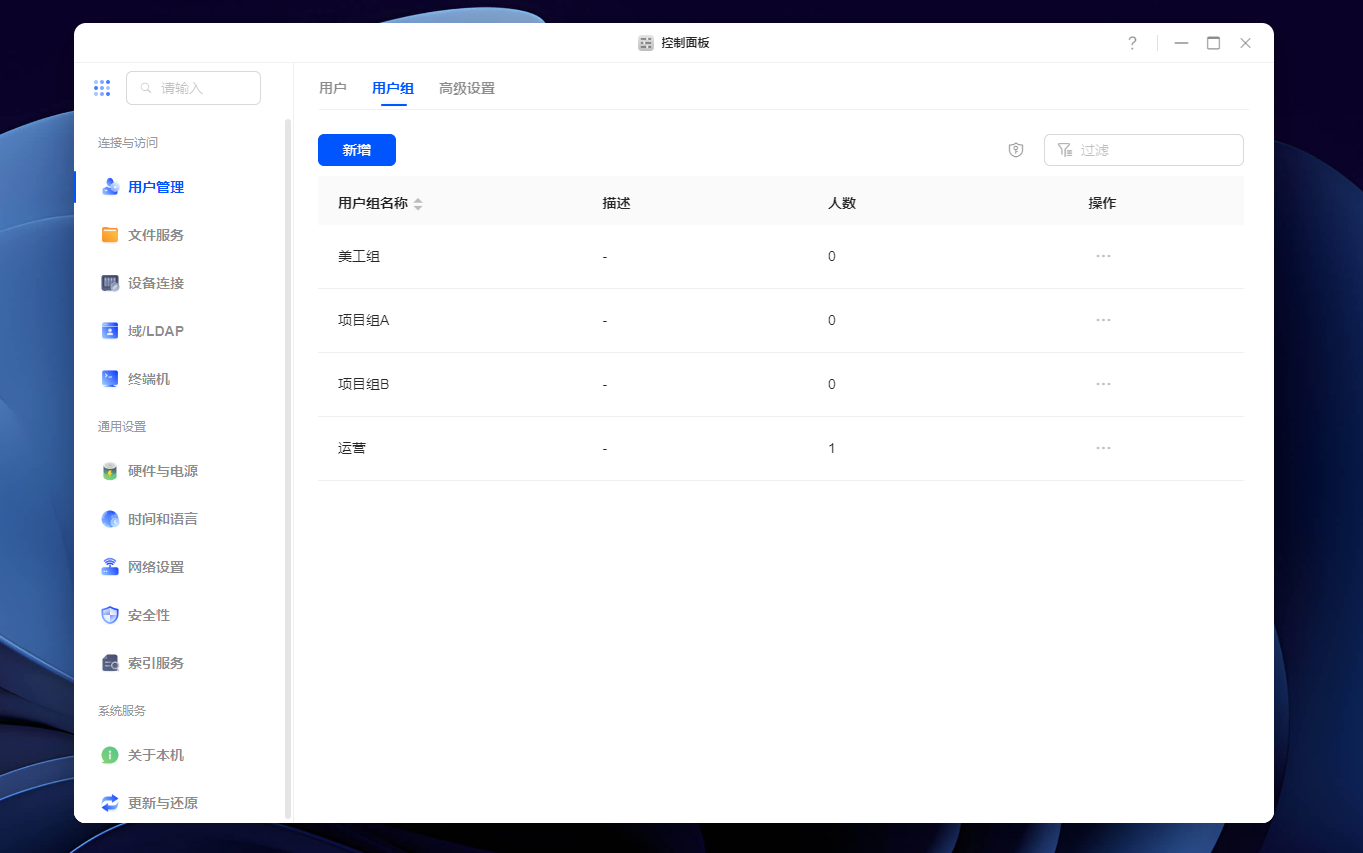Click into the 过滤 filter field
The image size is (1363, 853).
click(x=1144, y=150)
